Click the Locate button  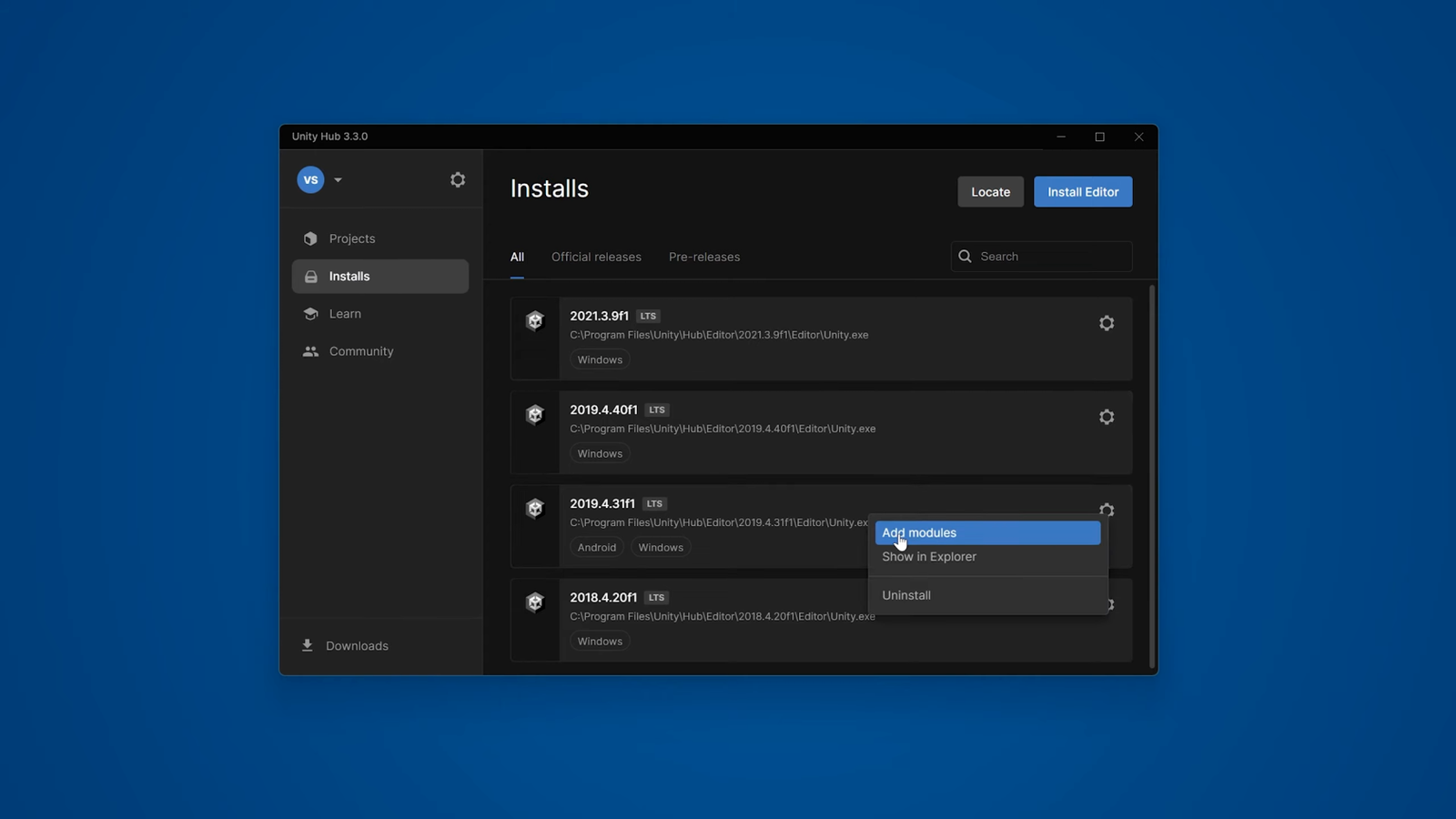[x=990, y=192]
